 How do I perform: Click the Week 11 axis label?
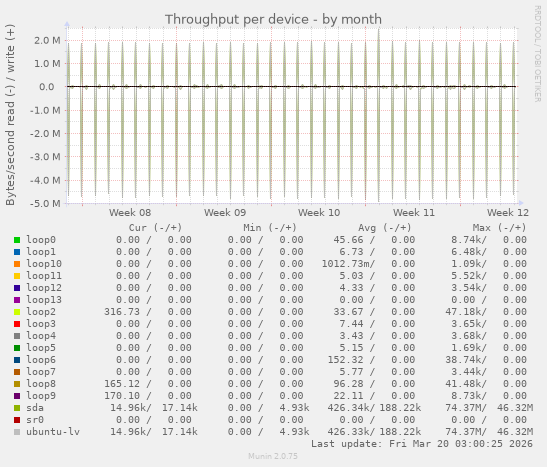pos(414,213)
